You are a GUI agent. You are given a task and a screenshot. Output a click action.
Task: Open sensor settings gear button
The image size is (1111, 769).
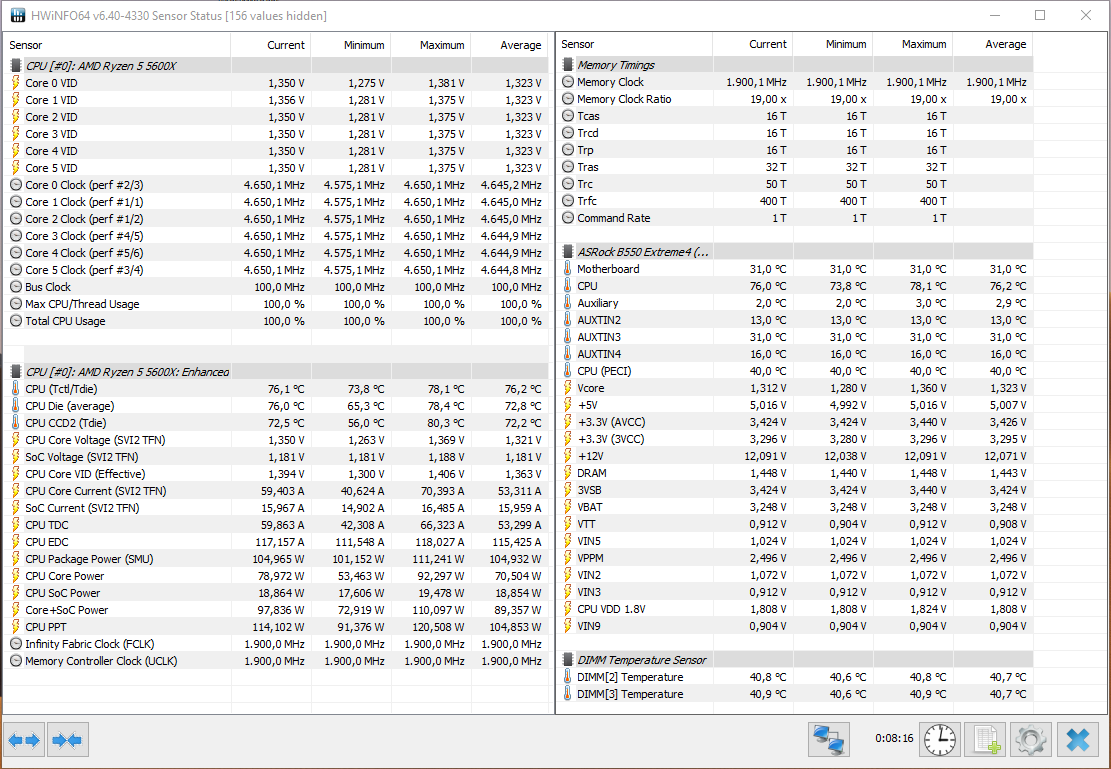tap(1031, 740)
